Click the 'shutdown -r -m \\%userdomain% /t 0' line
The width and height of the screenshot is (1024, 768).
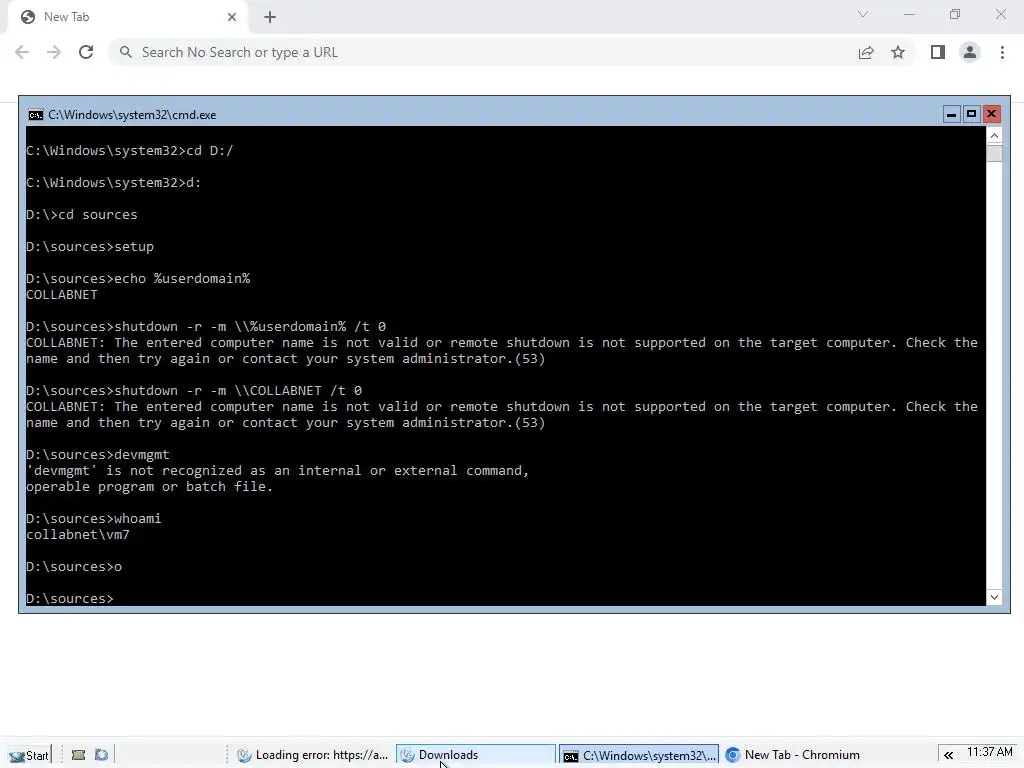[x=206, y=327]
